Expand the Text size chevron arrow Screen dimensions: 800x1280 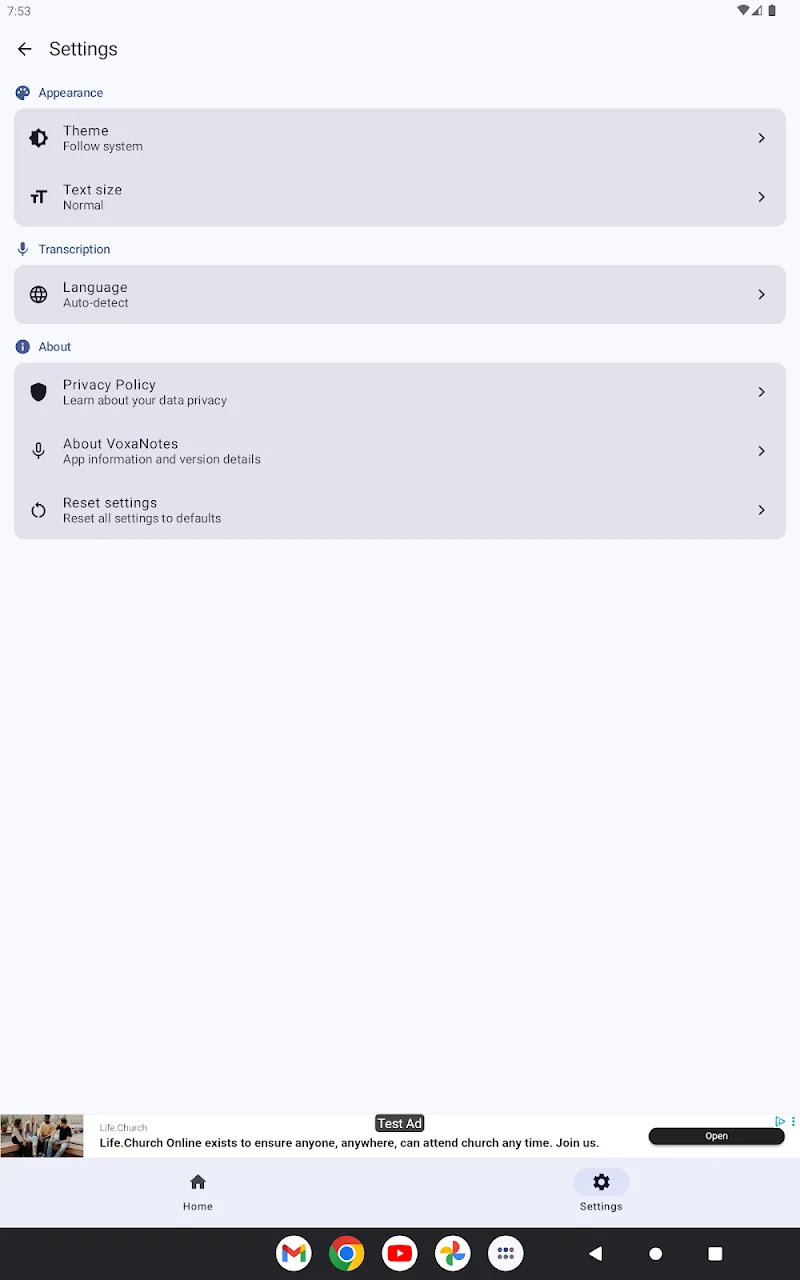click(761, 197)
